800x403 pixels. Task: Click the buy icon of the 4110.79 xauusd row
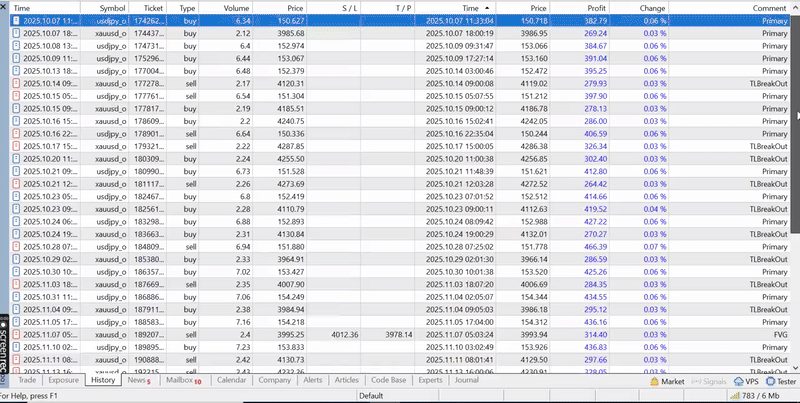pyautogui.click(x=16, y=209)
